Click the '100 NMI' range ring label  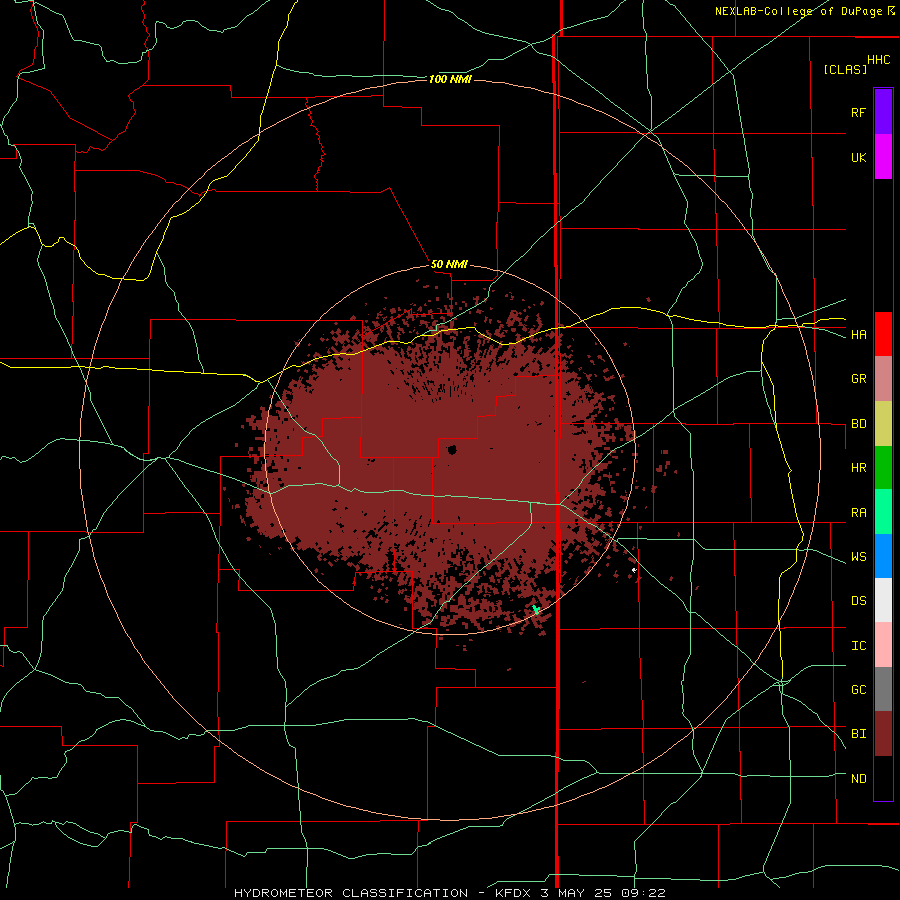tap(450, 79)
